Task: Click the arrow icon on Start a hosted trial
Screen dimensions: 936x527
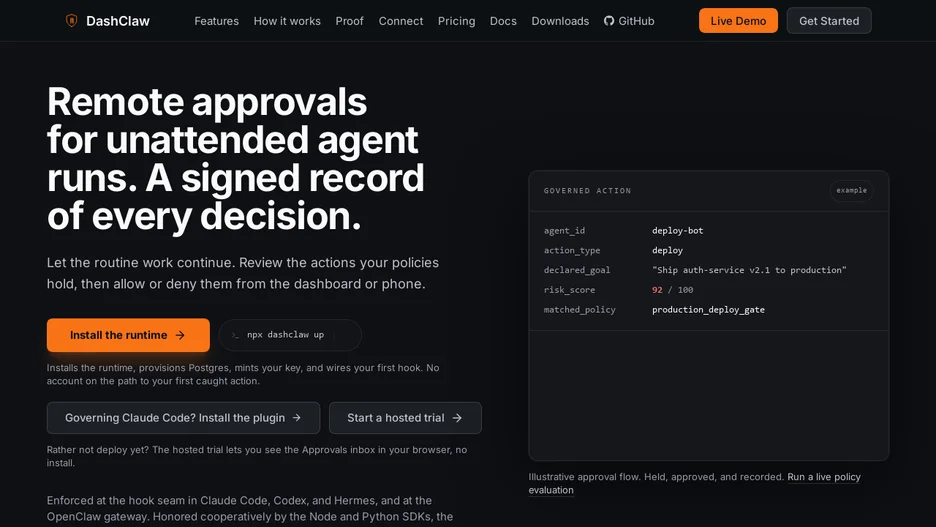Action: coord(457,418)
